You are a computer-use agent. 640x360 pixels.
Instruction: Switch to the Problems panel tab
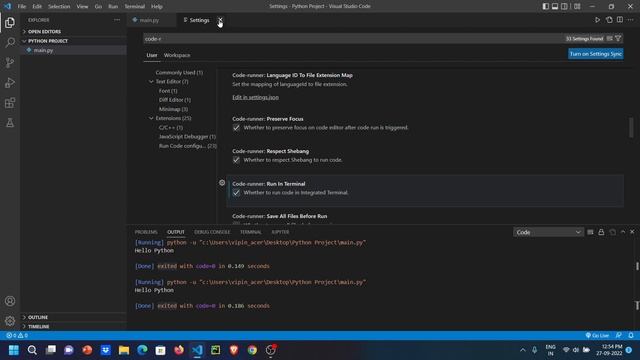146,232
